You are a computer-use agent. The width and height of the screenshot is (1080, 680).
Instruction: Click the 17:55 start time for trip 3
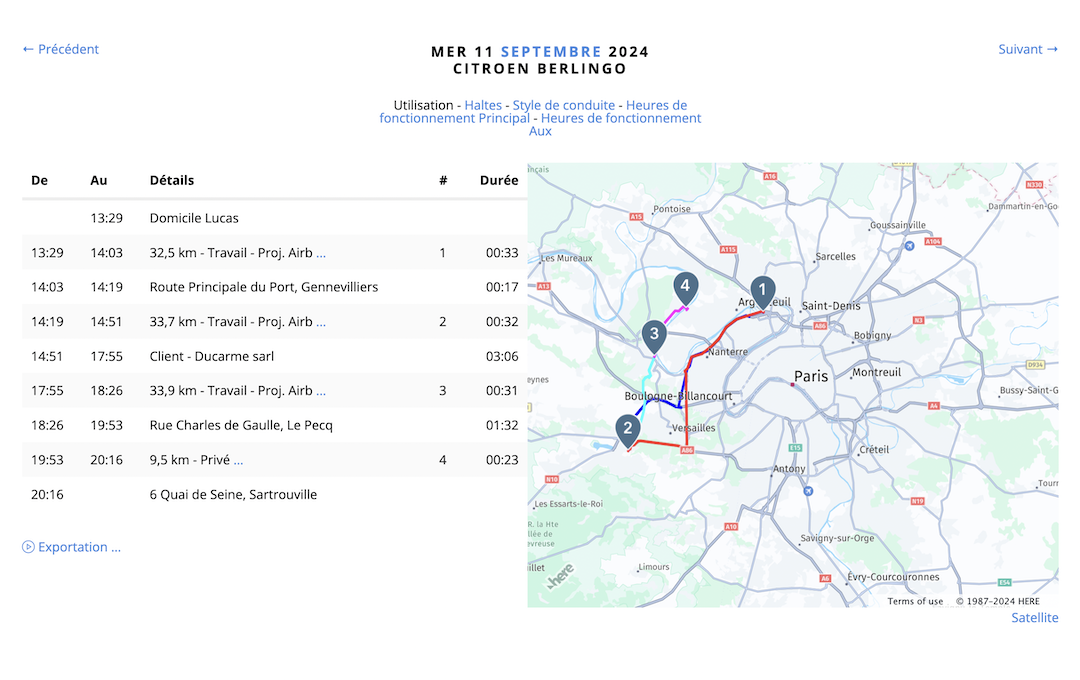(47, 391)
